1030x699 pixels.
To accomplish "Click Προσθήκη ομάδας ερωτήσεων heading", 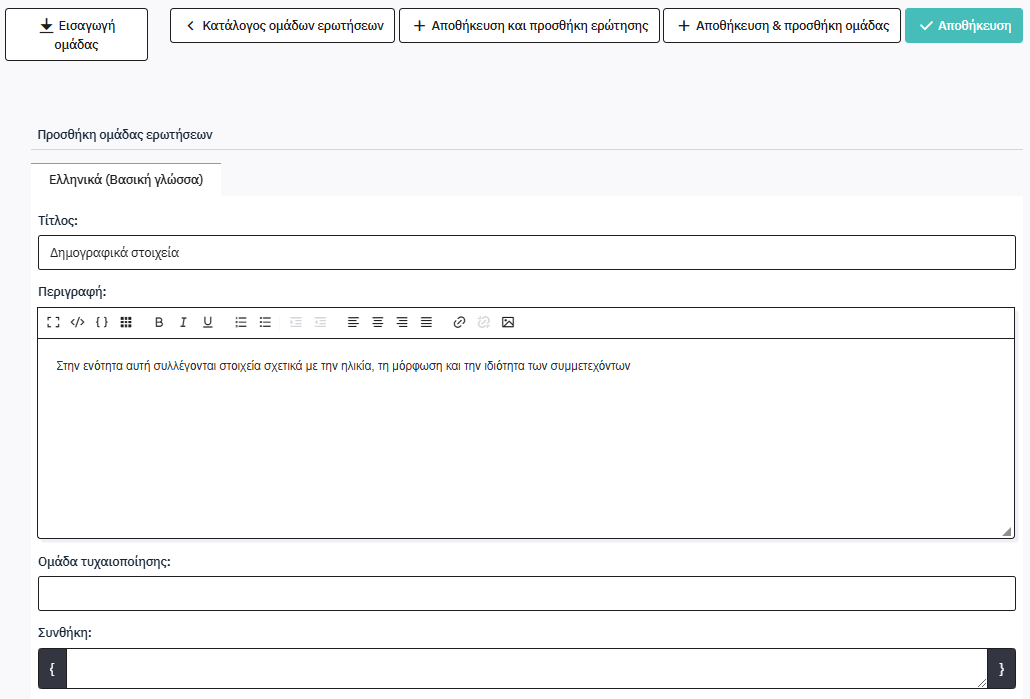I will point(125,135).
